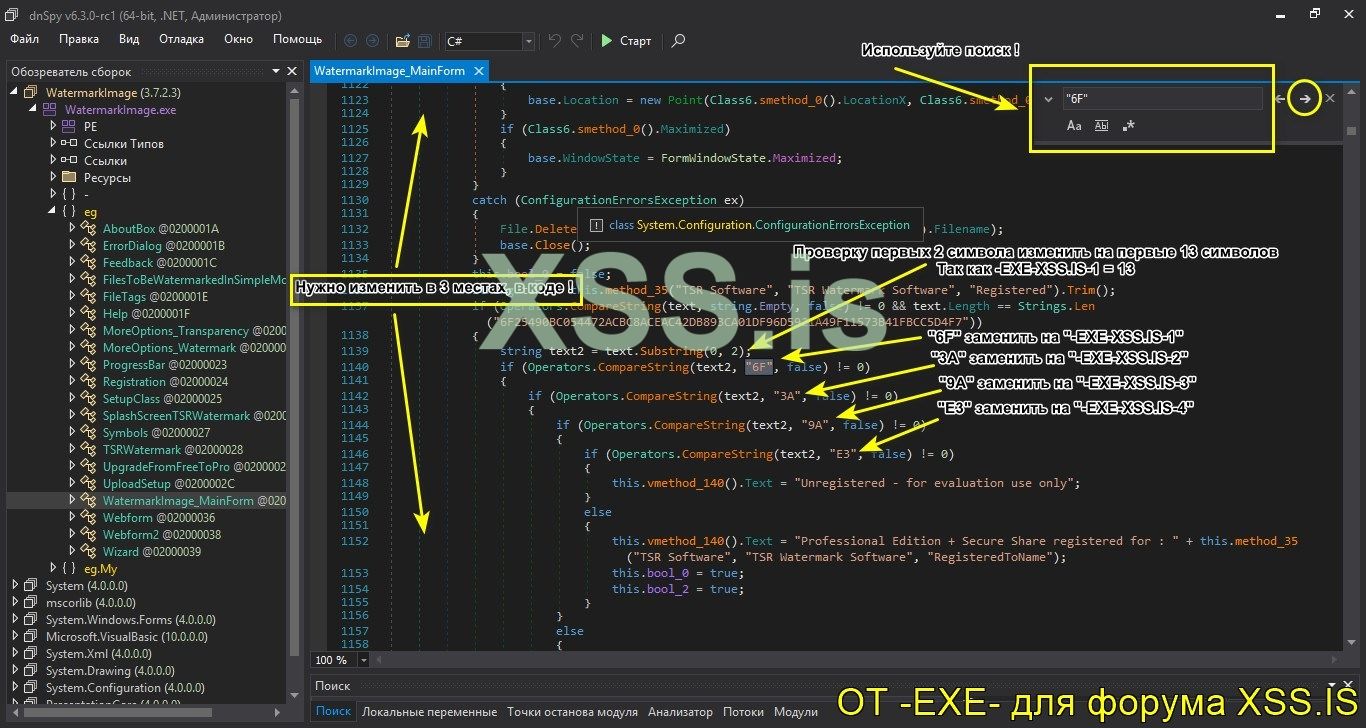
Task: Switch to Потоки tab
Action: tap(743, 712)
